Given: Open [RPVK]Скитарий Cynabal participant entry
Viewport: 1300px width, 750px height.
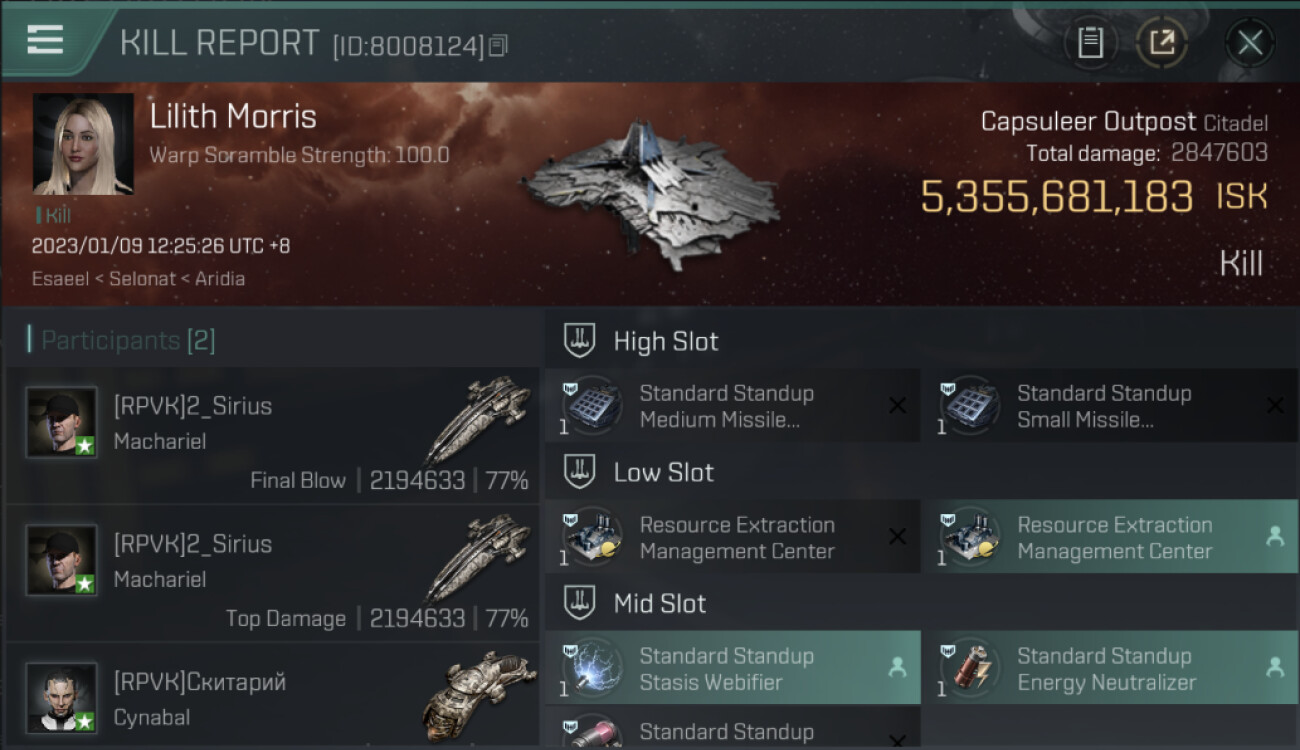Looking at the screenshot, I should tap(272, 697).
